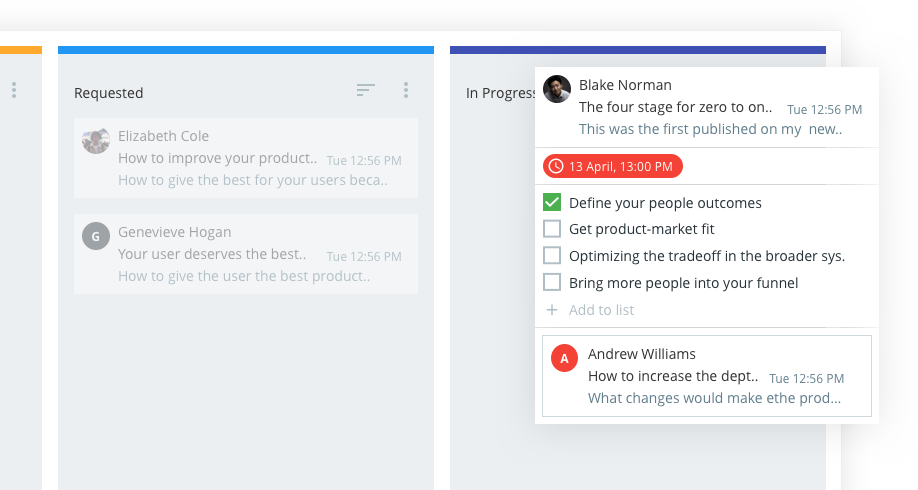Click the plus icon beside Add to list
The width and height of the screenshot is (918, 490).
(x=552, y=310)
